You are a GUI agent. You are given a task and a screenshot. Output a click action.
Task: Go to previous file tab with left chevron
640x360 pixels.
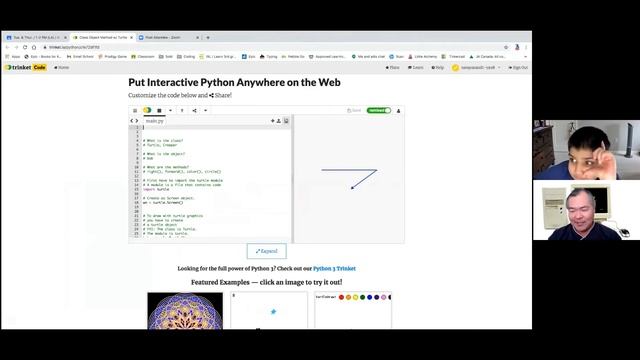coord(132,121)
